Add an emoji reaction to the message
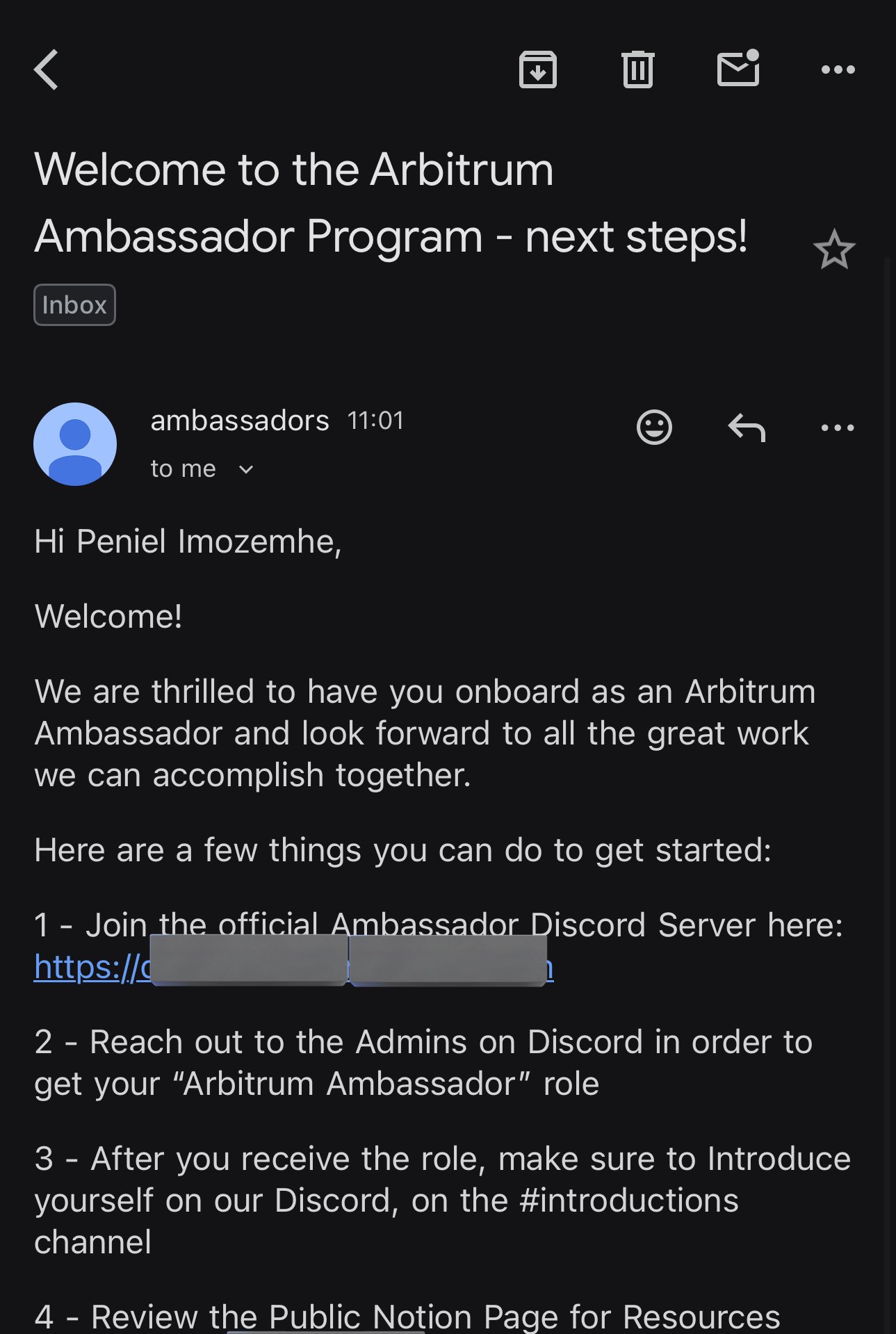Viewport: 896px width, 1334px height. pyautogui.click(x=654, y=427)
